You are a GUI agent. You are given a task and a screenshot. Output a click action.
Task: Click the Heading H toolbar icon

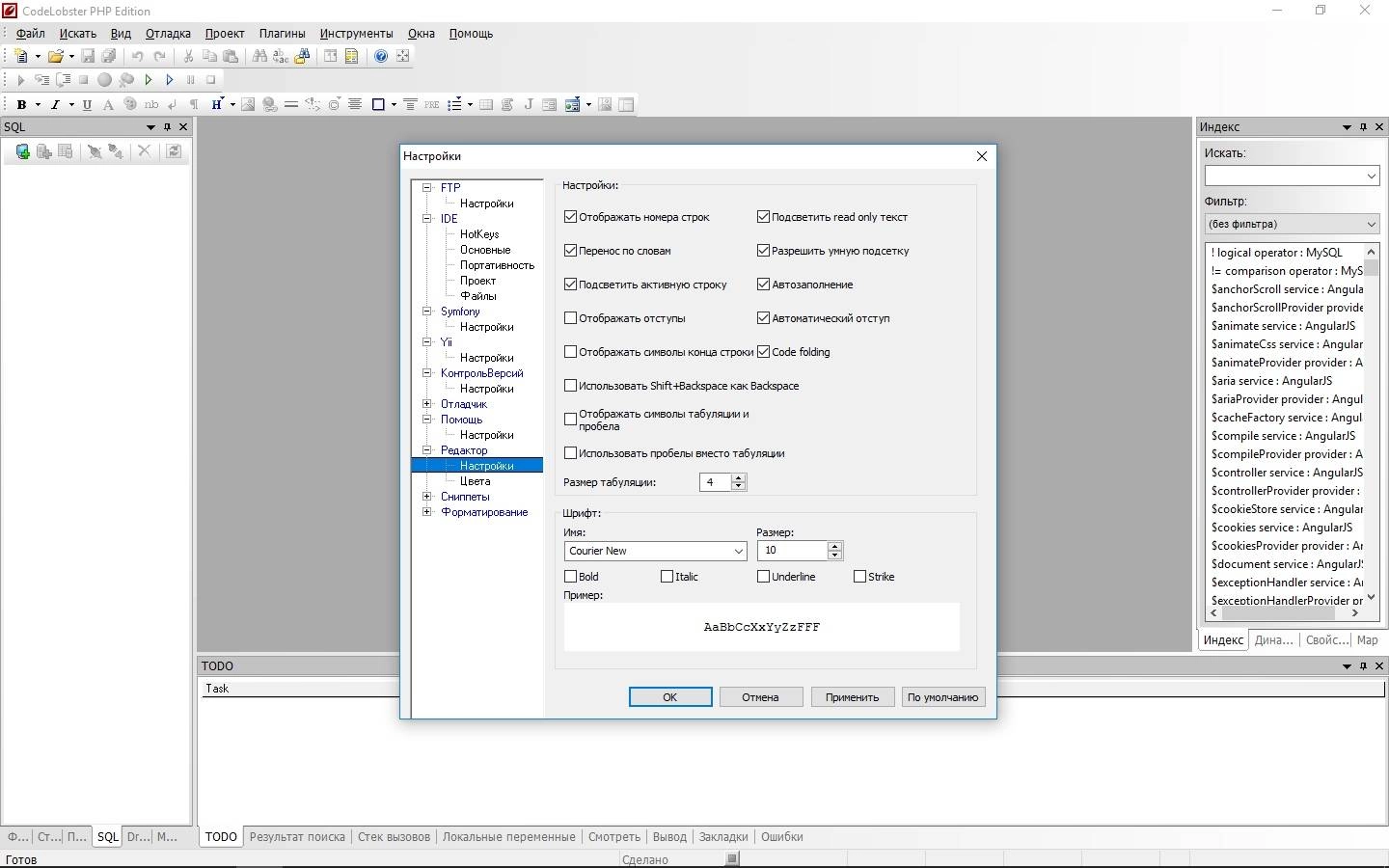[217, 104]
